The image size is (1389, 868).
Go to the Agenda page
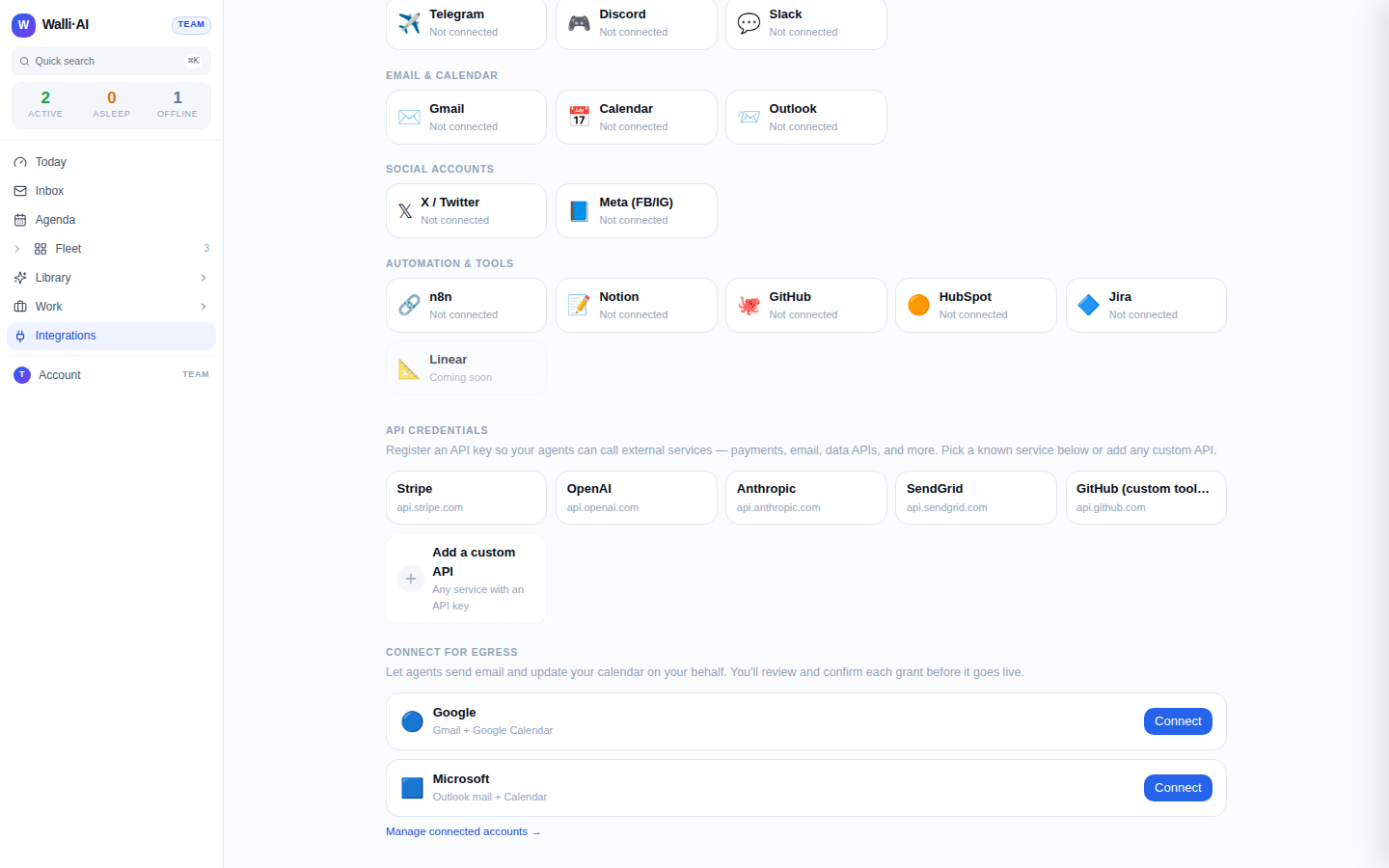pos(111,220)
